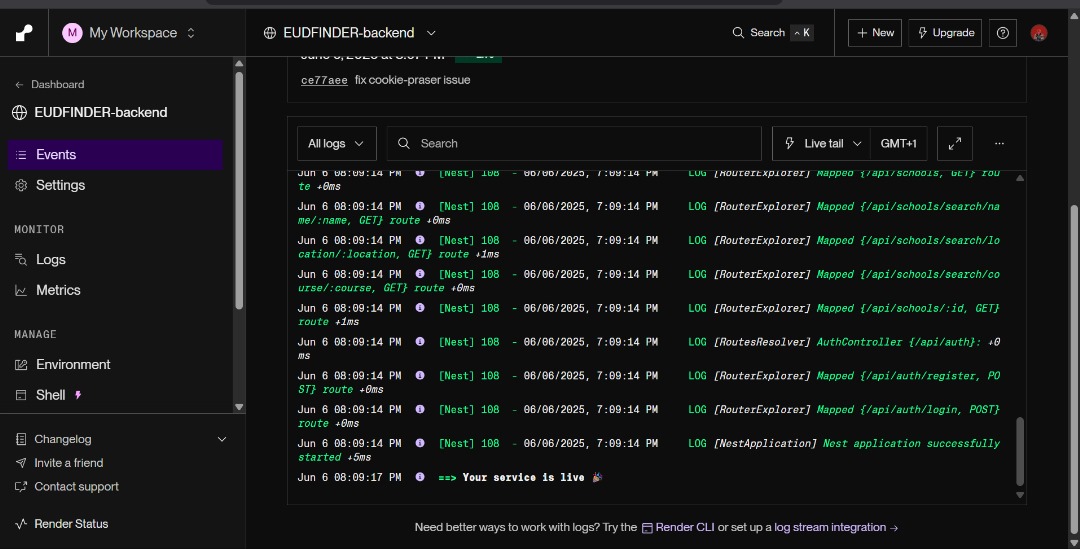The image size is (1080, 549).
Task: Click the GMT+1 timezone button
Action: (x=898, y=143)
